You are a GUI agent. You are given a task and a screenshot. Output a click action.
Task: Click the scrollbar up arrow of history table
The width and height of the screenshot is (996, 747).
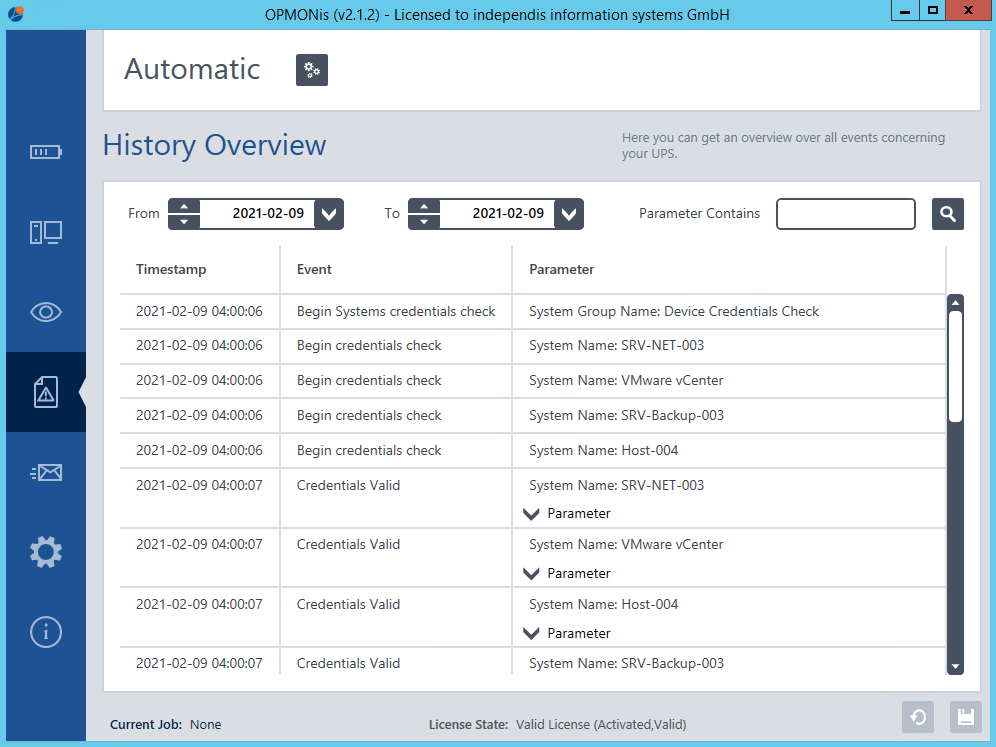tap(955, 302)
